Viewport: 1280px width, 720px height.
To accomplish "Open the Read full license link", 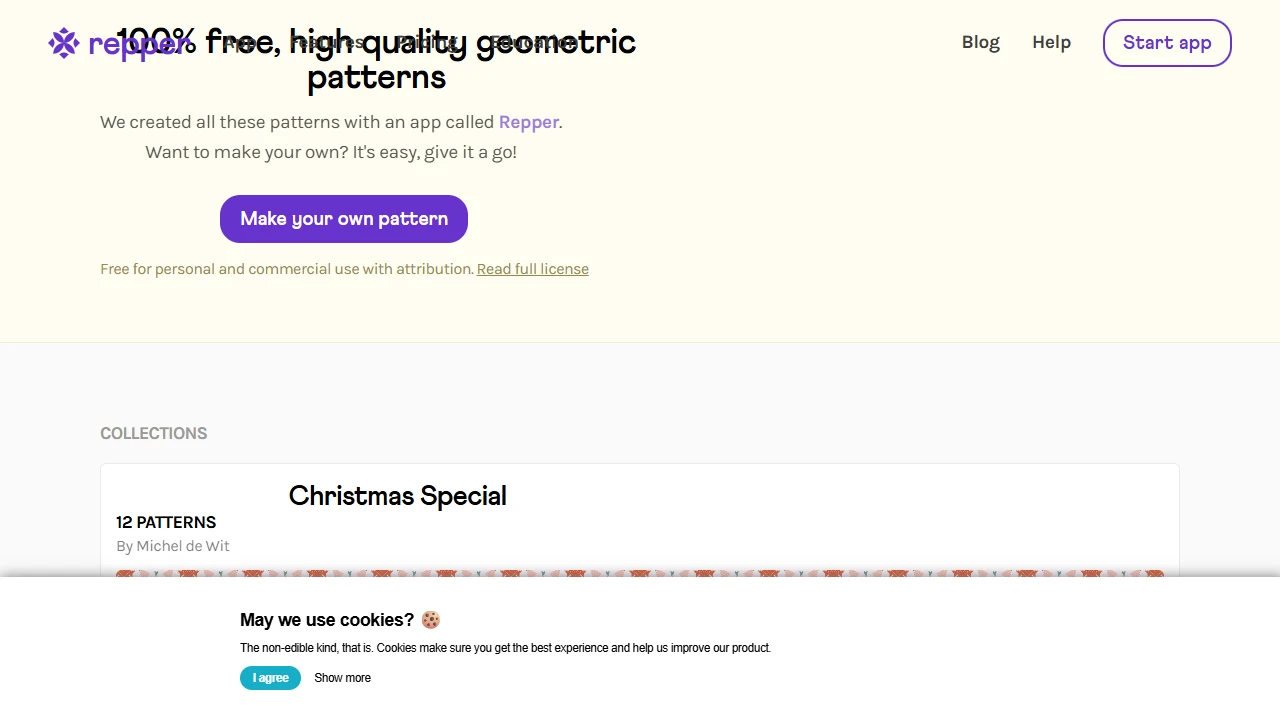I will click(x=532, y=269).
